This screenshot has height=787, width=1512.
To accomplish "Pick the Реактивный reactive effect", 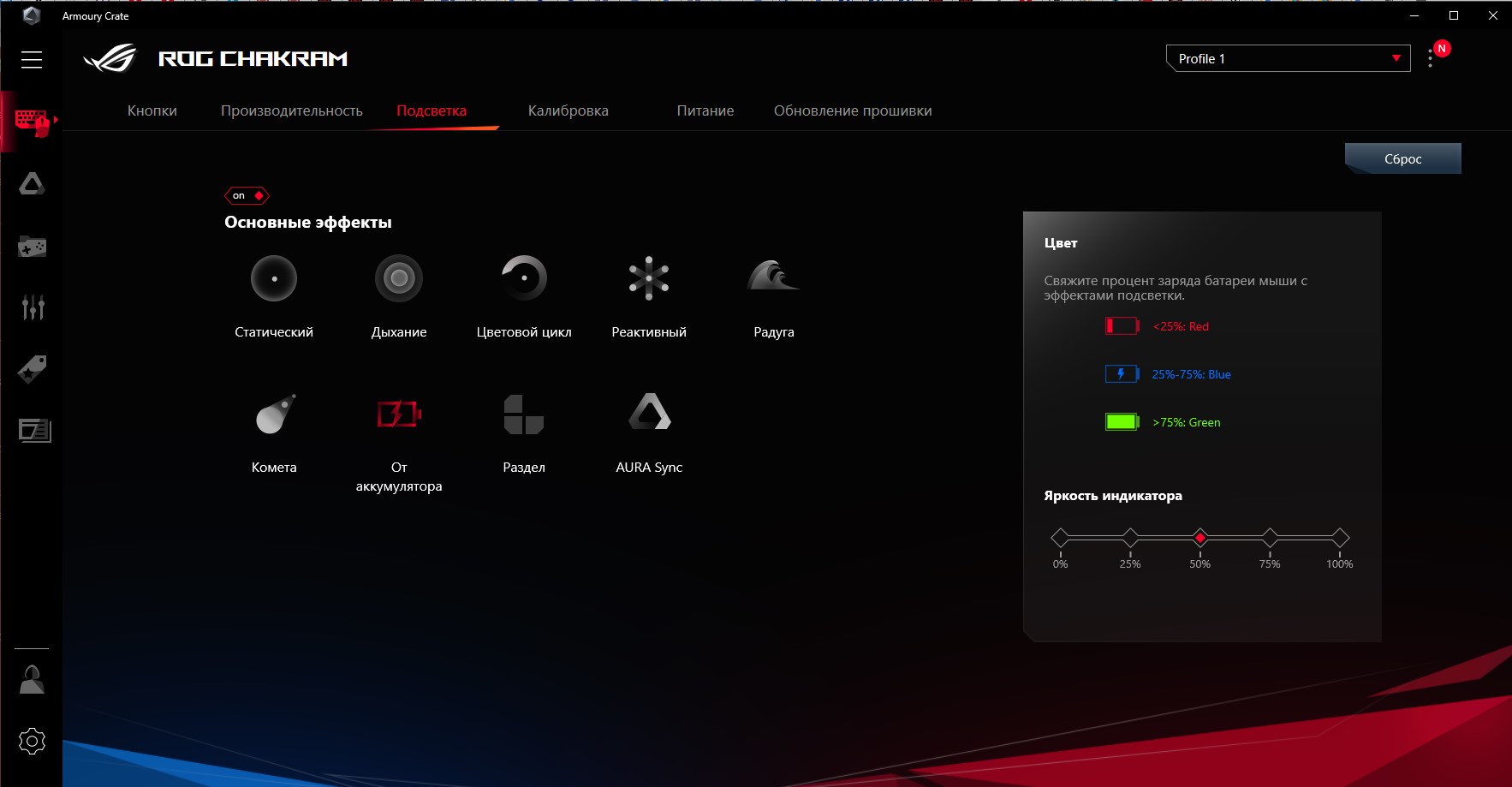I will (x=649, y=278).
